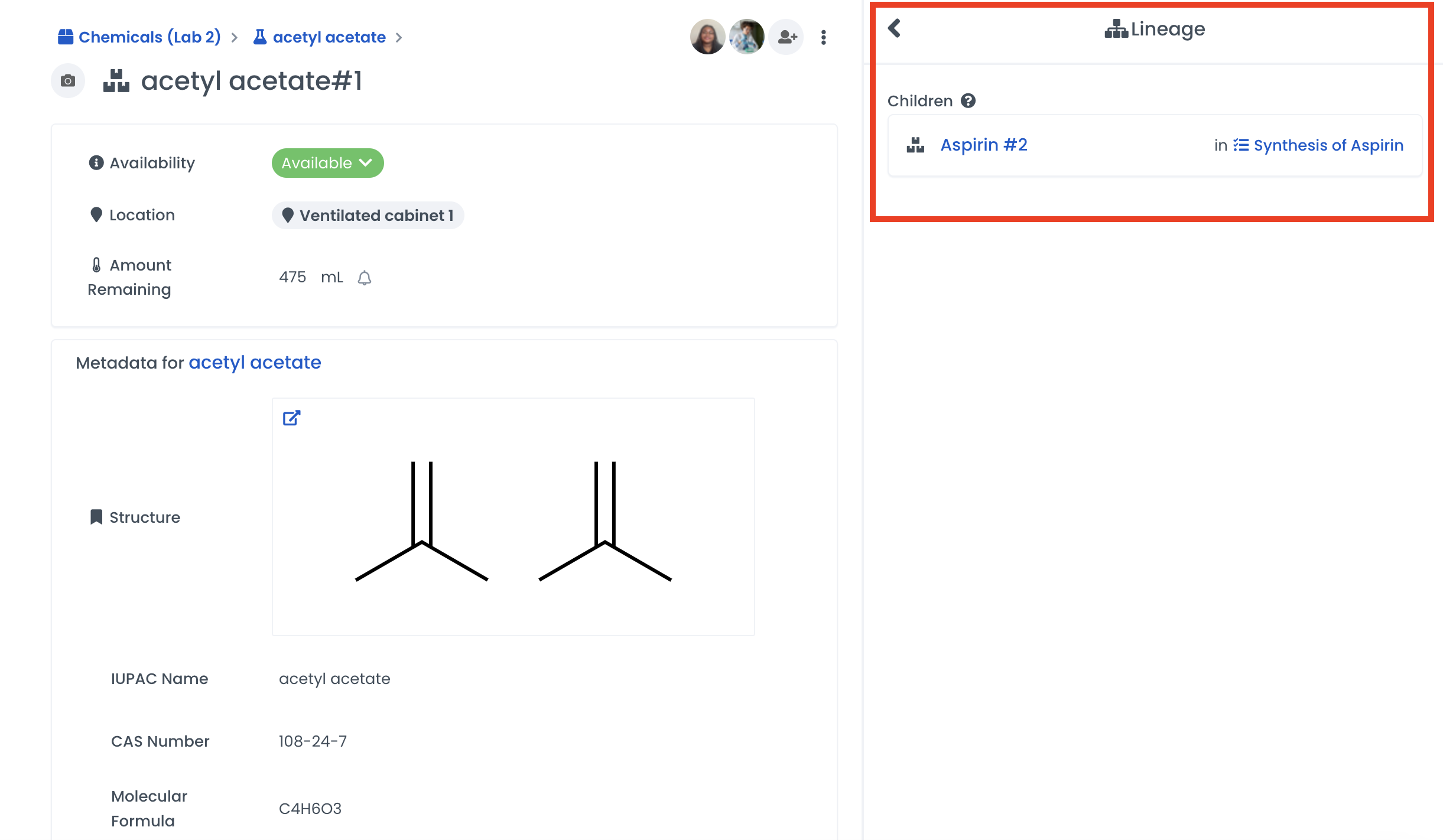Open structure in external editor icon
This screenshot has width=1443, height=840.
291,418
